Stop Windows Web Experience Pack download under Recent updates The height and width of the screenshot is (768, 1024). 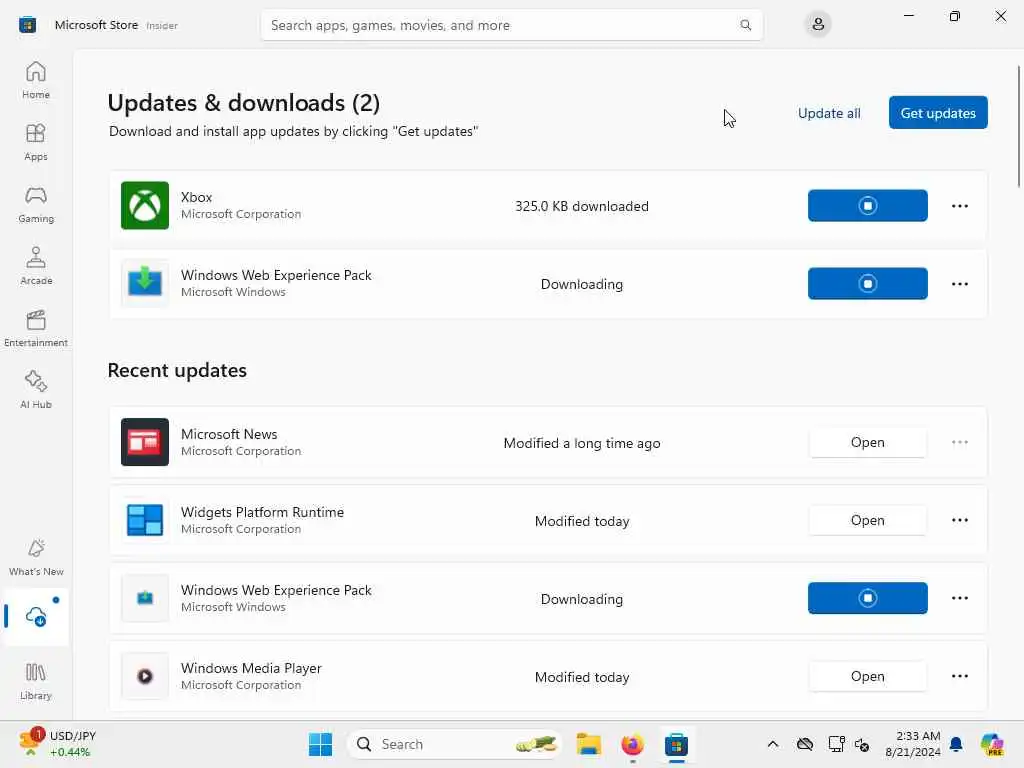click(867, 598)
